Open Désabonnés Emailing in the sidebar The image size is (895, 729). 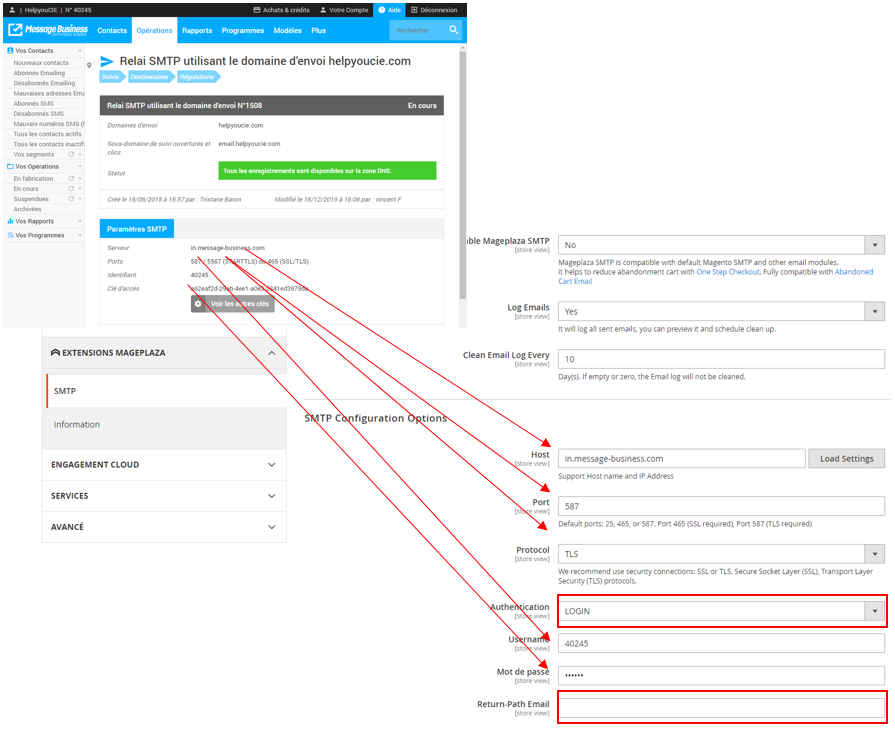coord(45,83)
